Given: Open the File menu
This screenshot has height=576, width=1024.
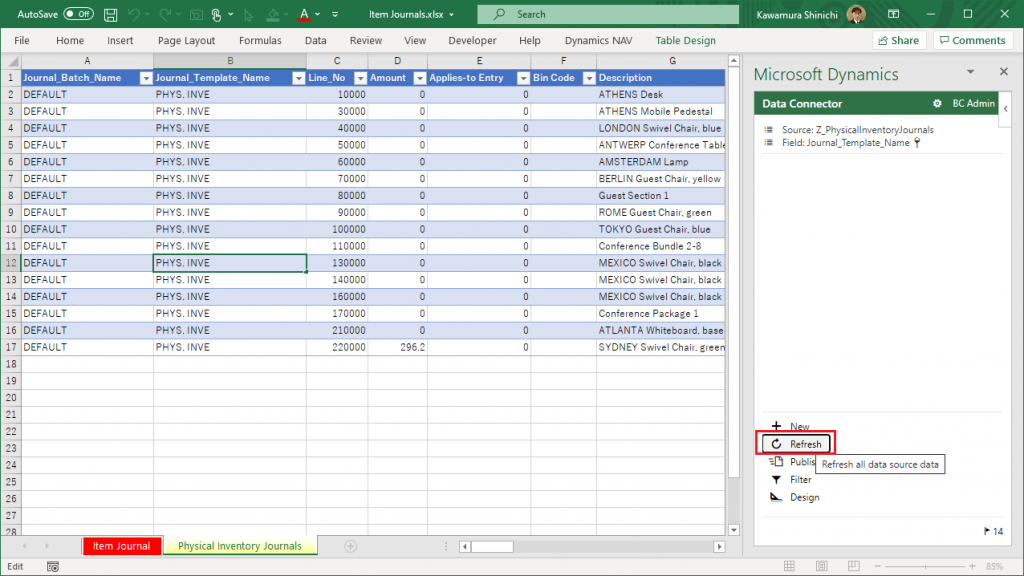Looking at the screenshot, I should [x=22, y=40].
